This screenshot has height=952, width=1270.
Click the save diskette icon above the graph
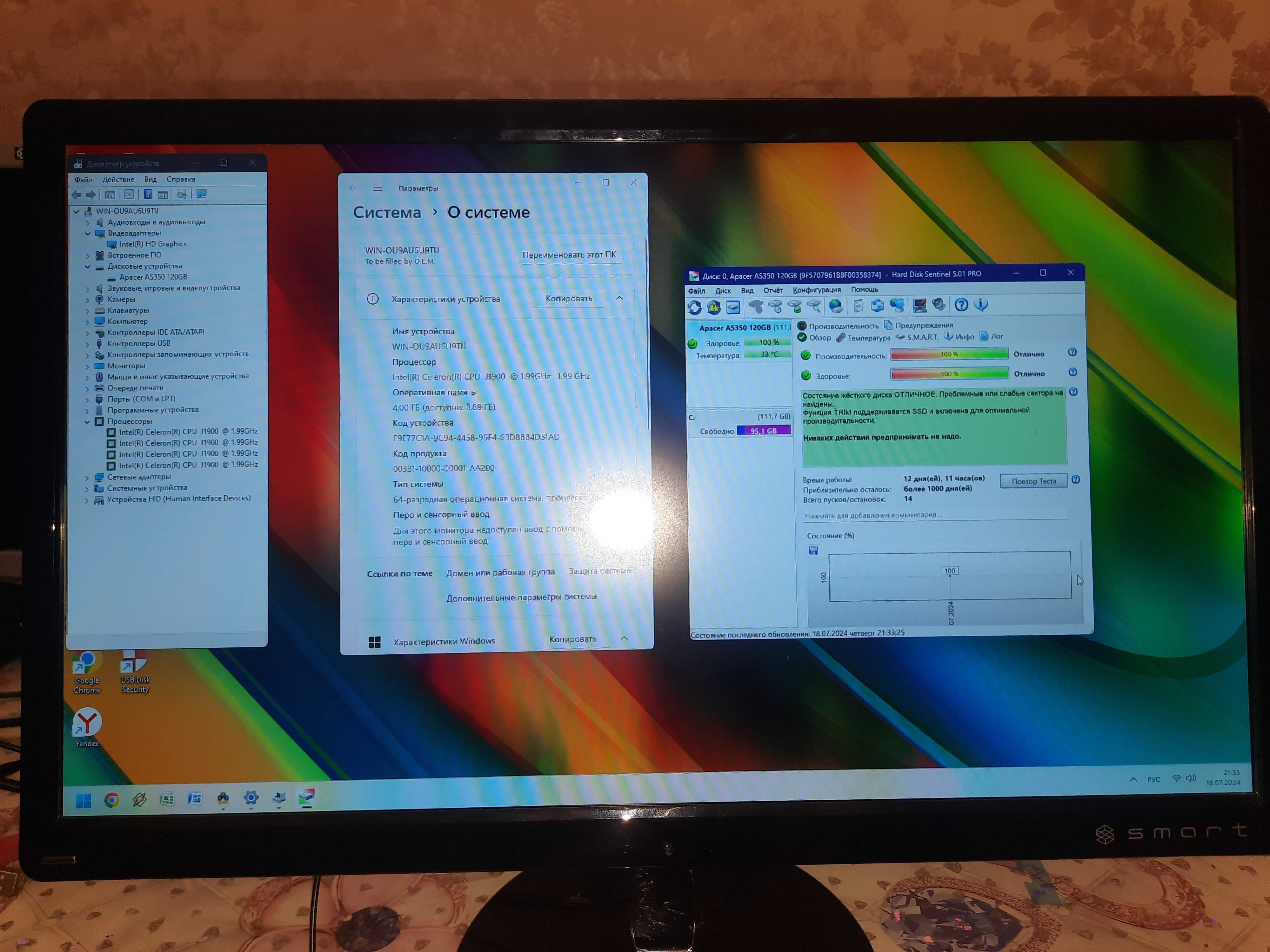pyautogui.click(x=813, y=550)
